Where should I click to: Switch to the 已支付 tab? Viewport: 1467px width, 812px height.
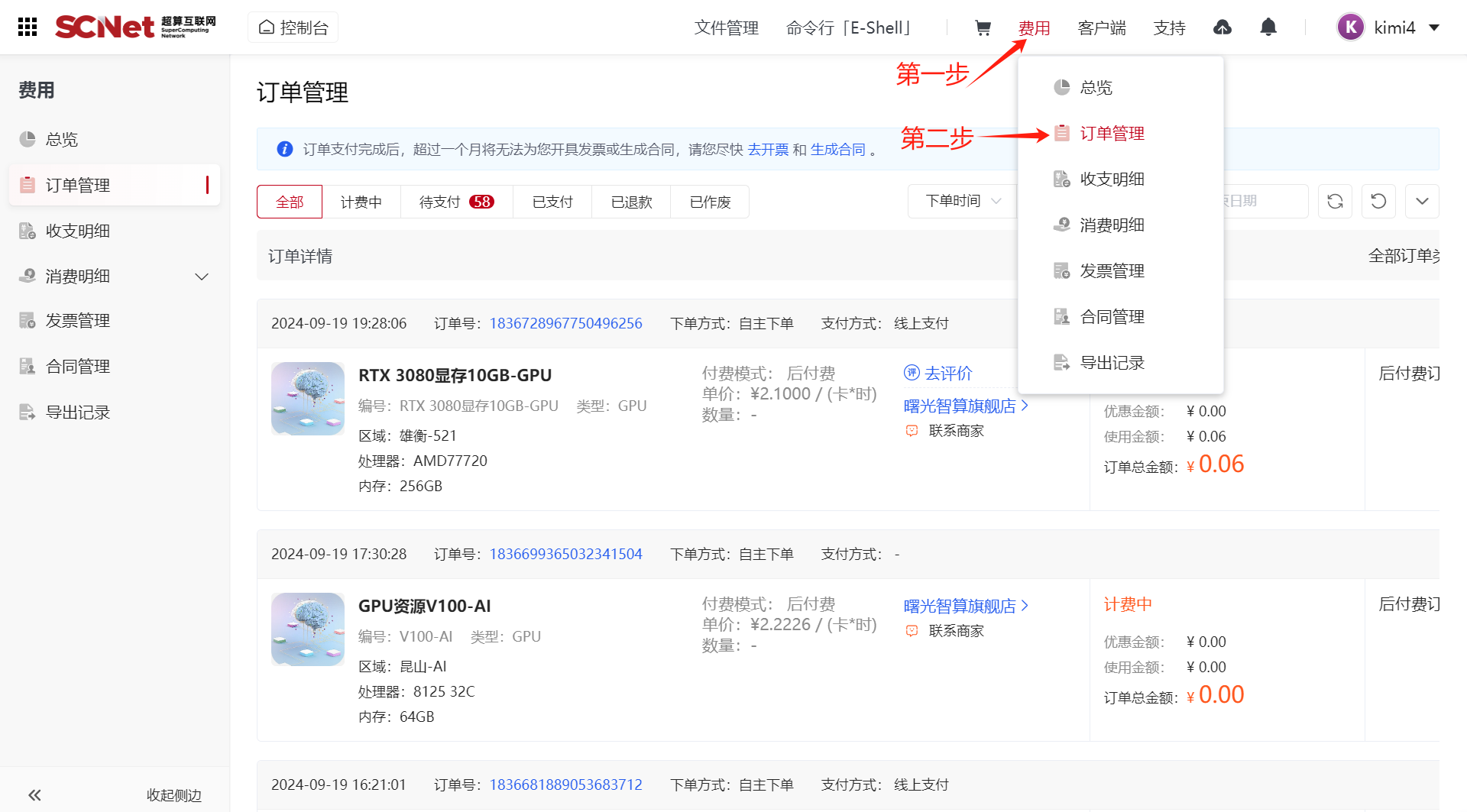pos(552,202)
